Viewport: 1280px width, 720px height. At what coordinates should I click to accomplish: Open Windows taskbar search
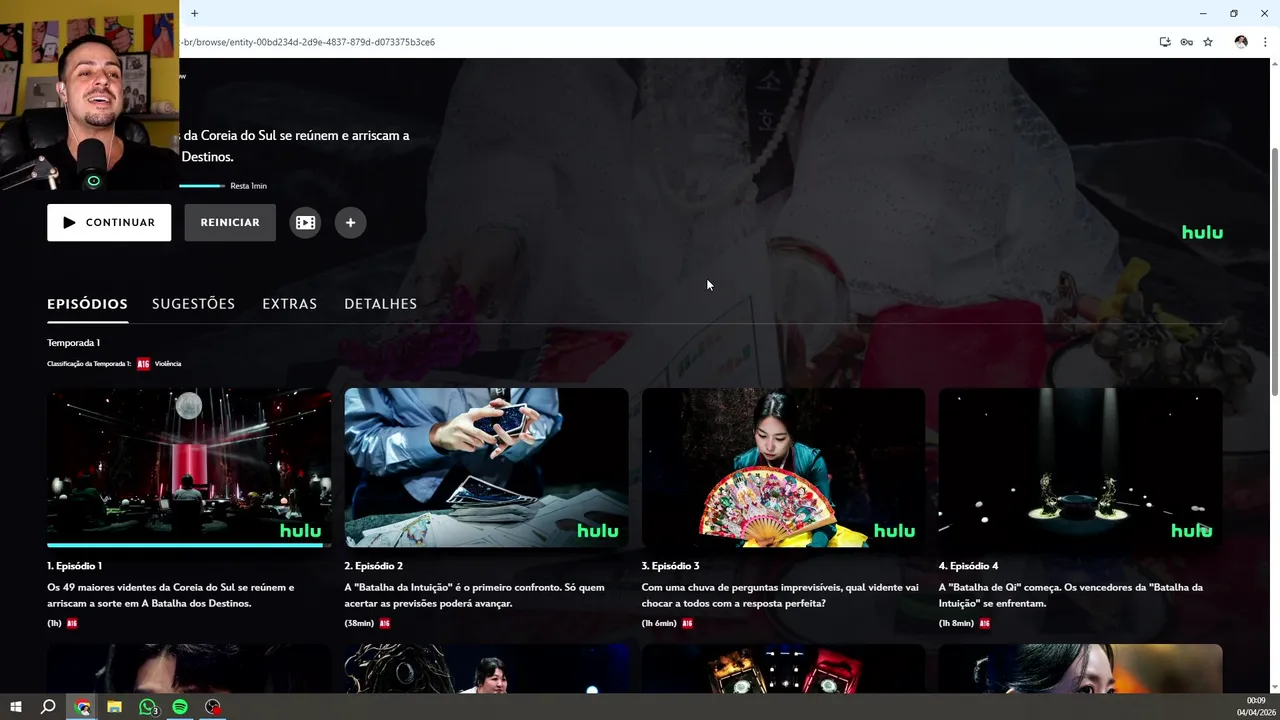[47, 707]
